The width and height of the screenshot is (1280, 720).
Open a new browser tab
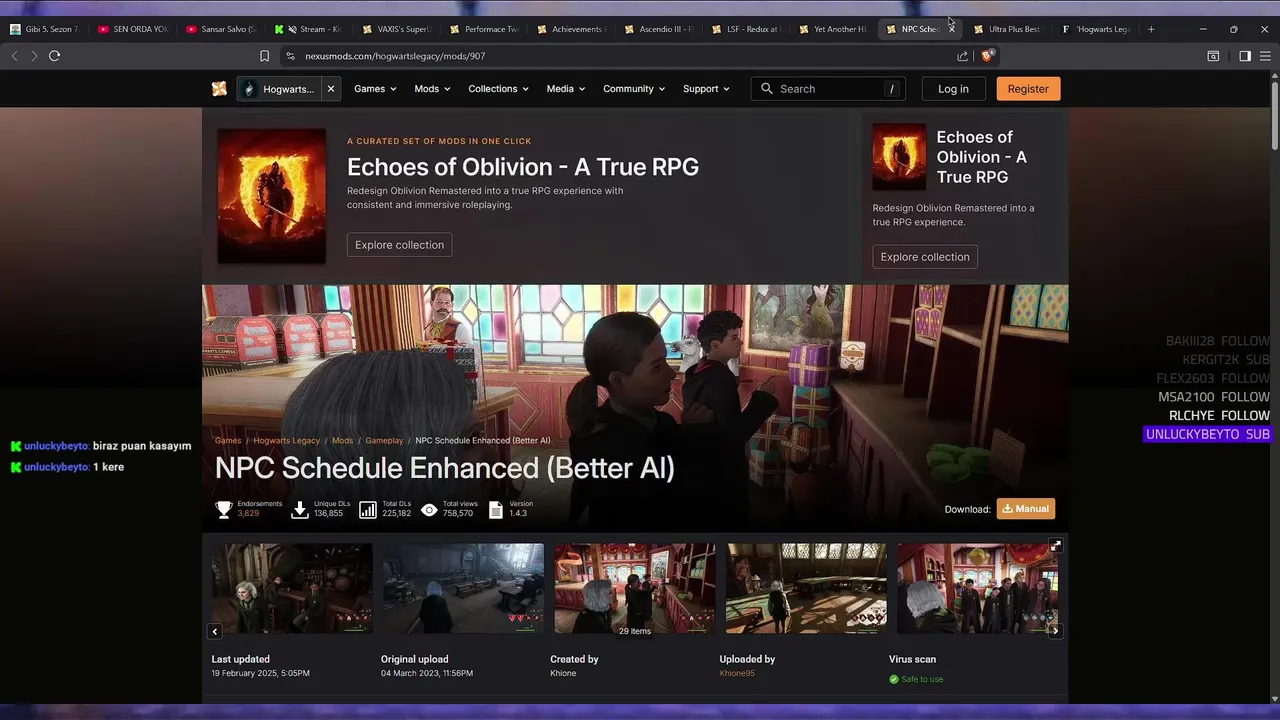pyautogui.click(x=1151, y=29)
